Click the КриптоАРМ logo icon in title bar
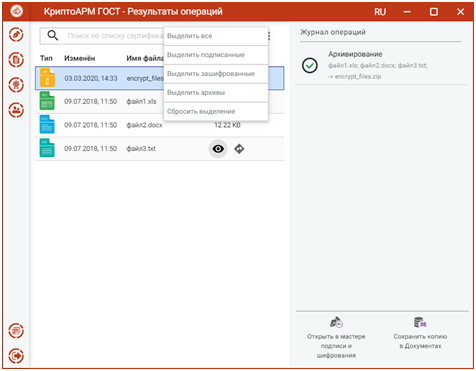 [16, 11]
